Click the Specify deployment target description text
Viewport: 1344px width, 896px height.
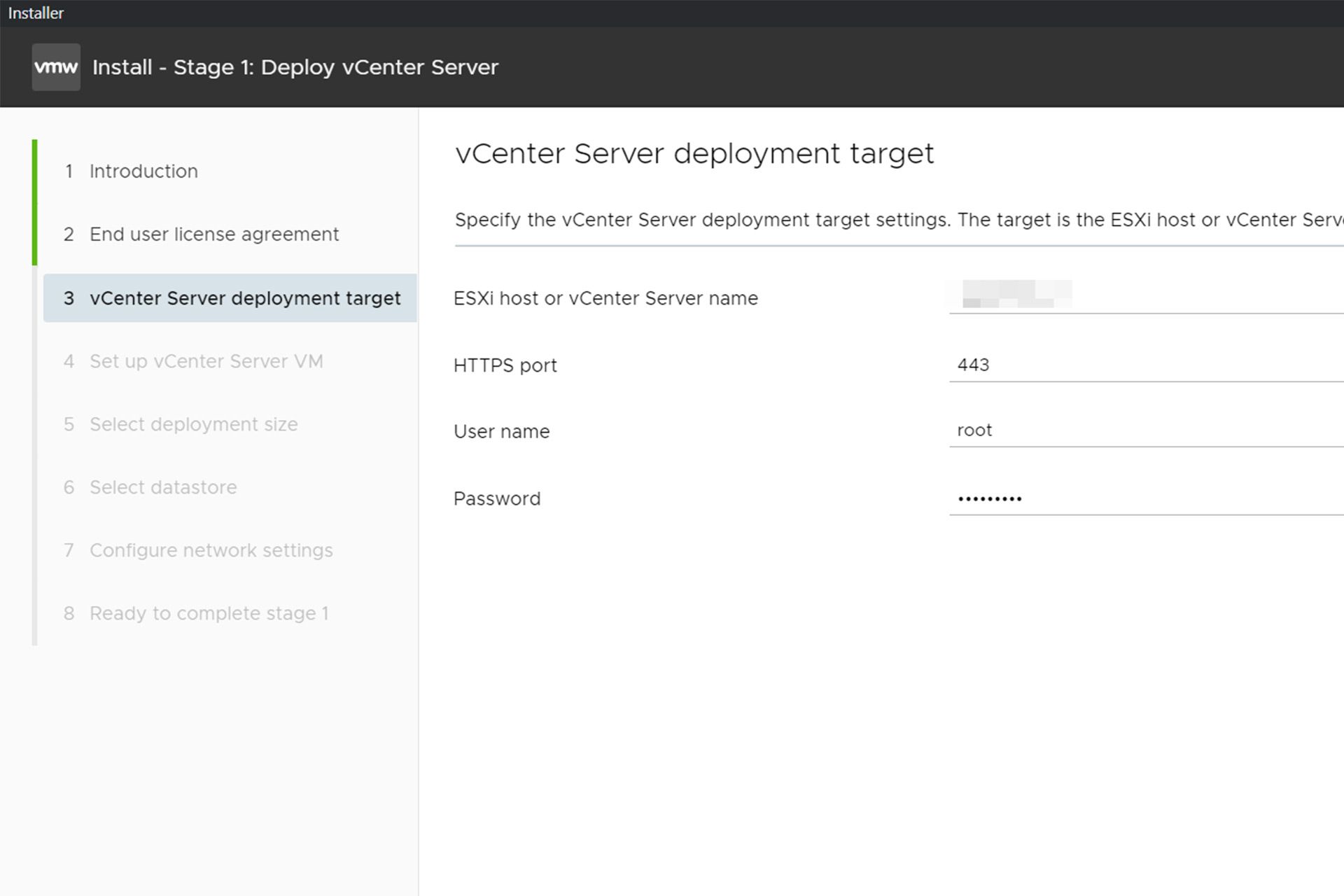[x=899, y=220]
